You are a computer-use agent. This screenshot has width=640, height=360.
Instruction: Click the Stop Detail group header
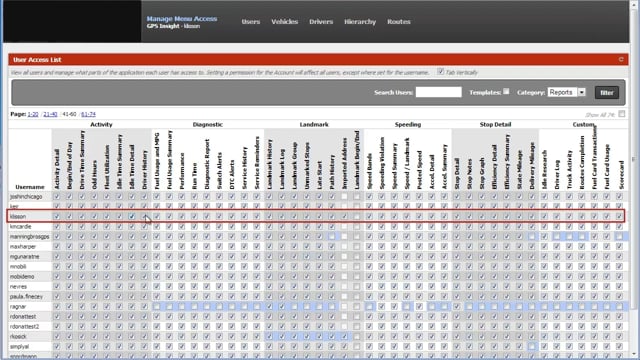pyautogui.click(x=495, y=124)
